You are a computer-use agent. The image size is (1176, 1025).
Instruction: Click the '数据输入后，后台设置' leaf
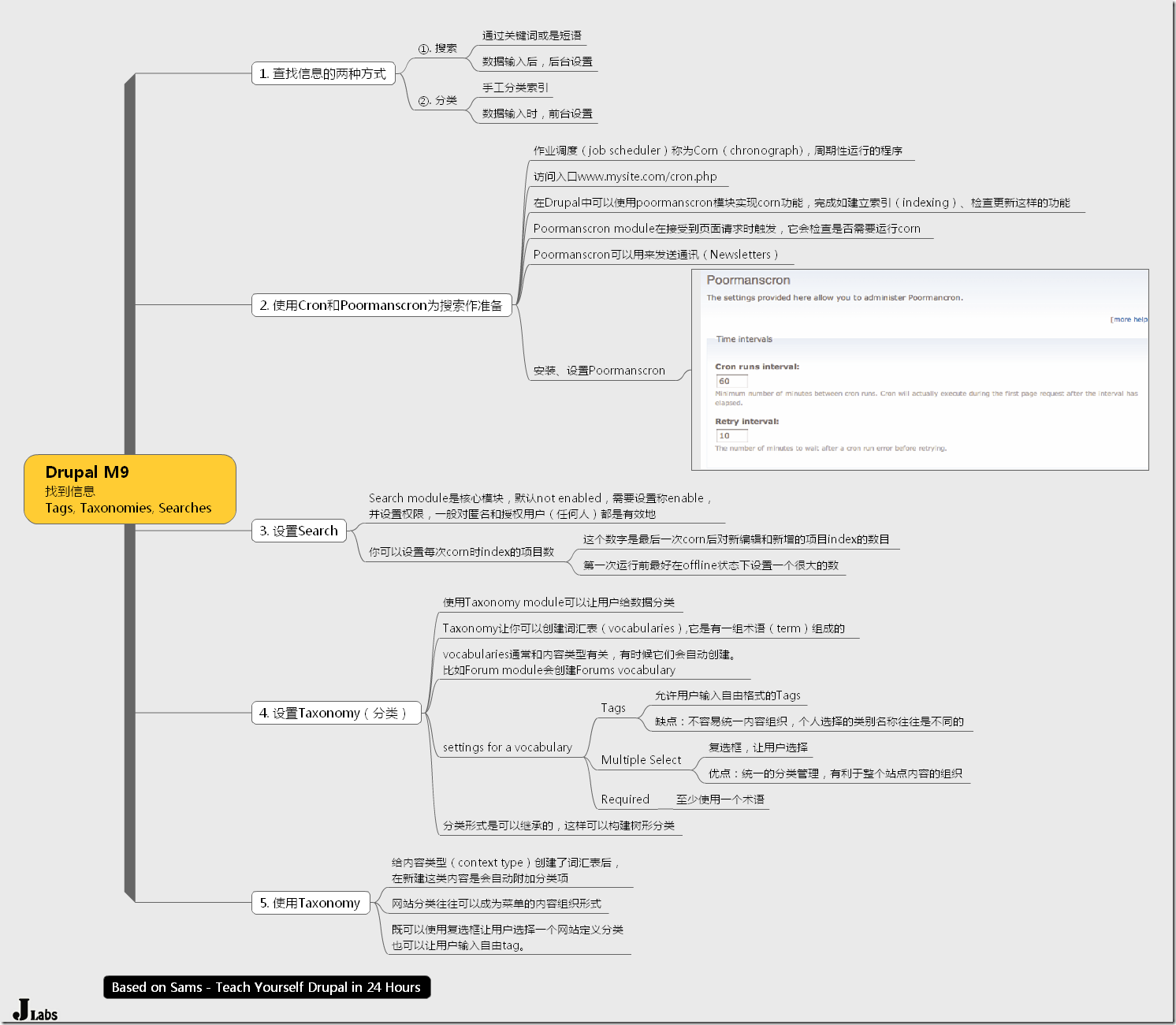coord(538,61)
